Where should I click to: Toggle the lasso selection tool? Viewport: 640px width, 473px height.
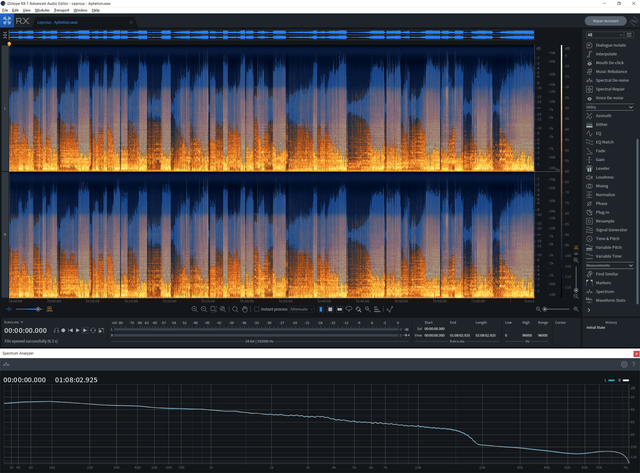(x=349, y=309)
